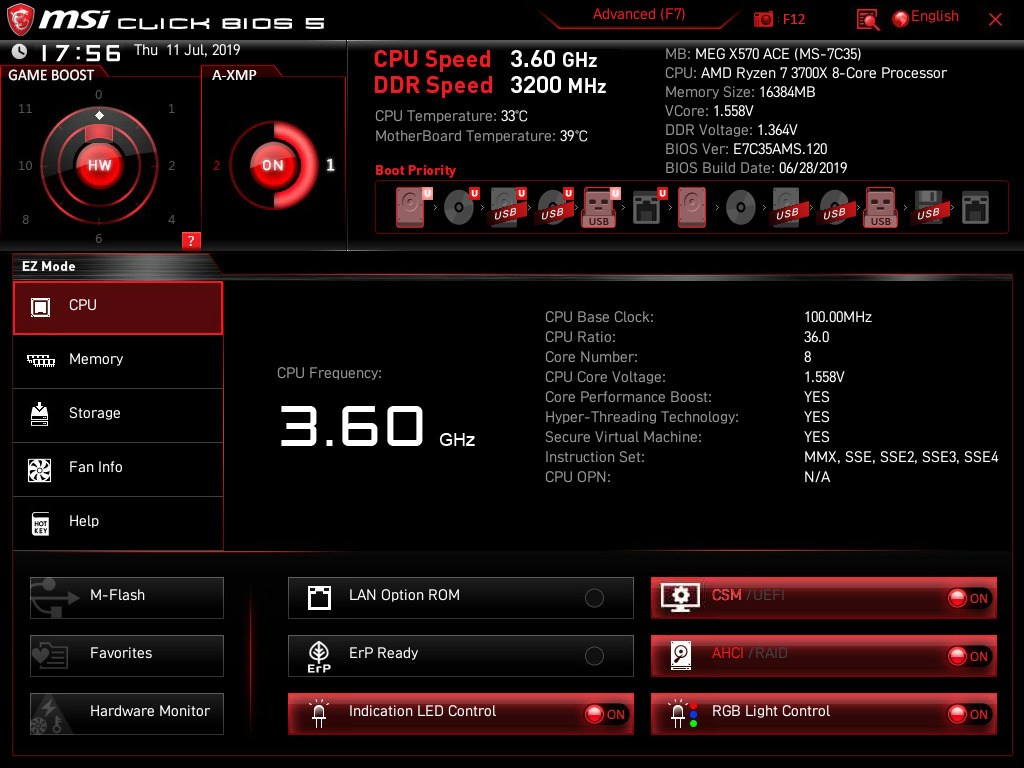The image size is (1024, 768).
Task: Open the Memory section icon
Action: [41, 359]
